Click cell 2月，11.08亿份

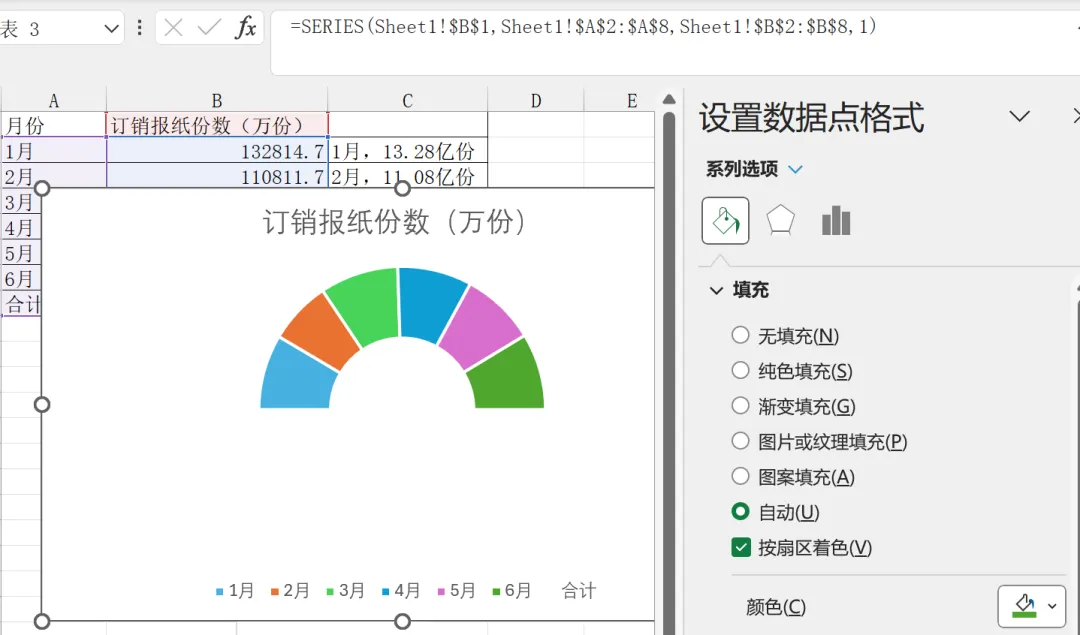tap(408, 176)
